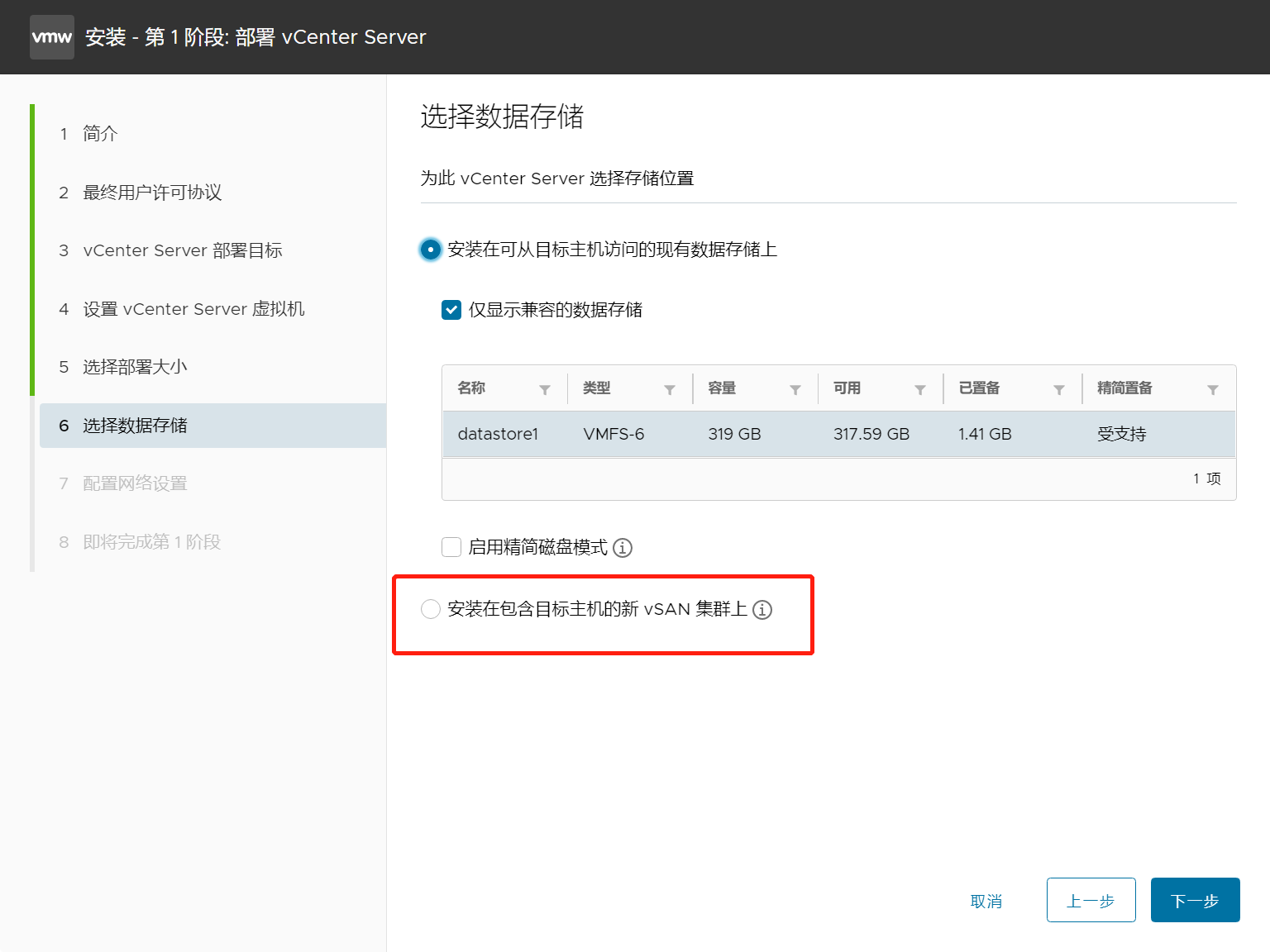Image resolution: width=1270 pixels, height=952 pixels.
Task: Show info icon next to 启用精简磁盘模式
Action: click(x=623, y=548)
